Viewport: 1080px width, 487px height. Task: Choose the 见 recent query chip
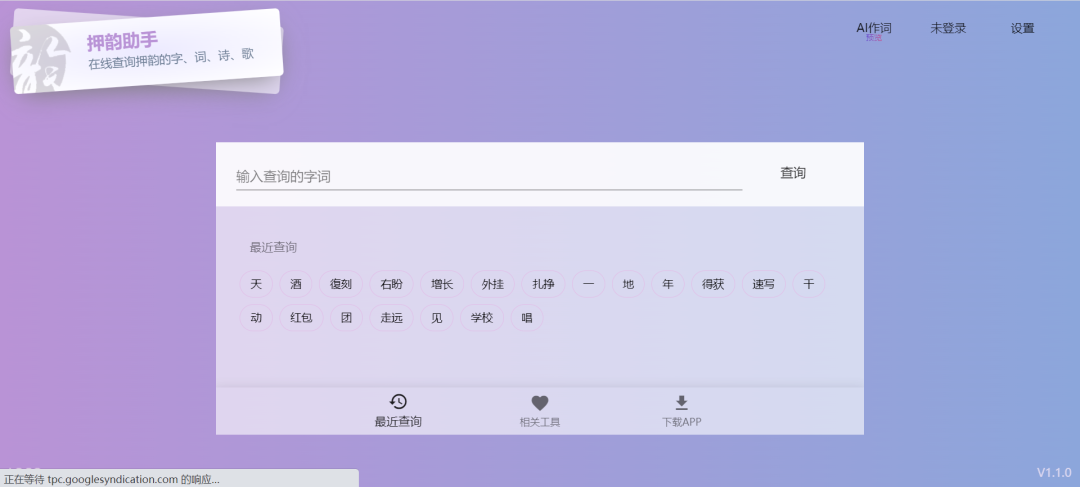click(x=437, y=318)
